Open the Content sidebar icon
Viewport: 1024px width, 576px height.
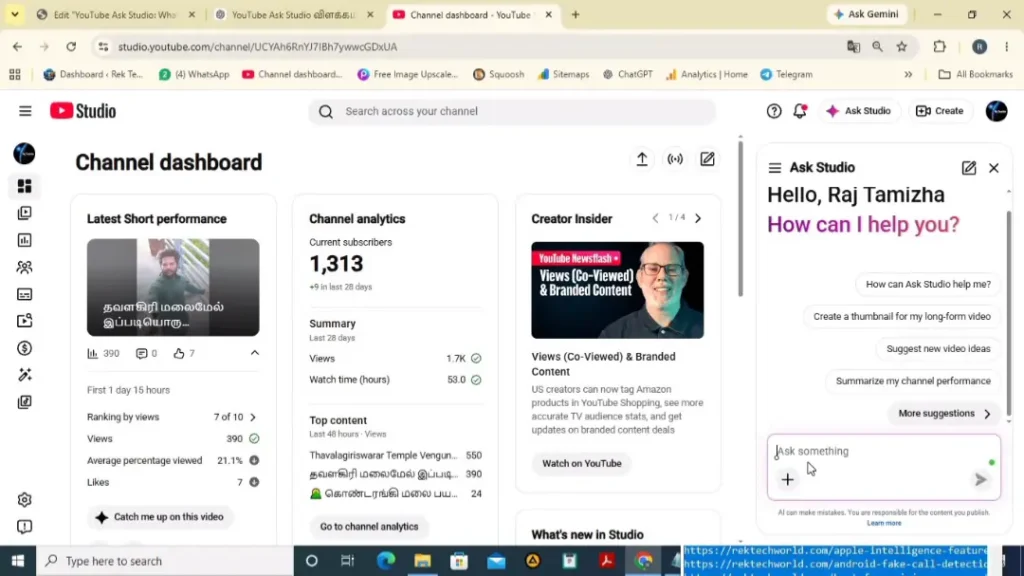coord(24,213)
